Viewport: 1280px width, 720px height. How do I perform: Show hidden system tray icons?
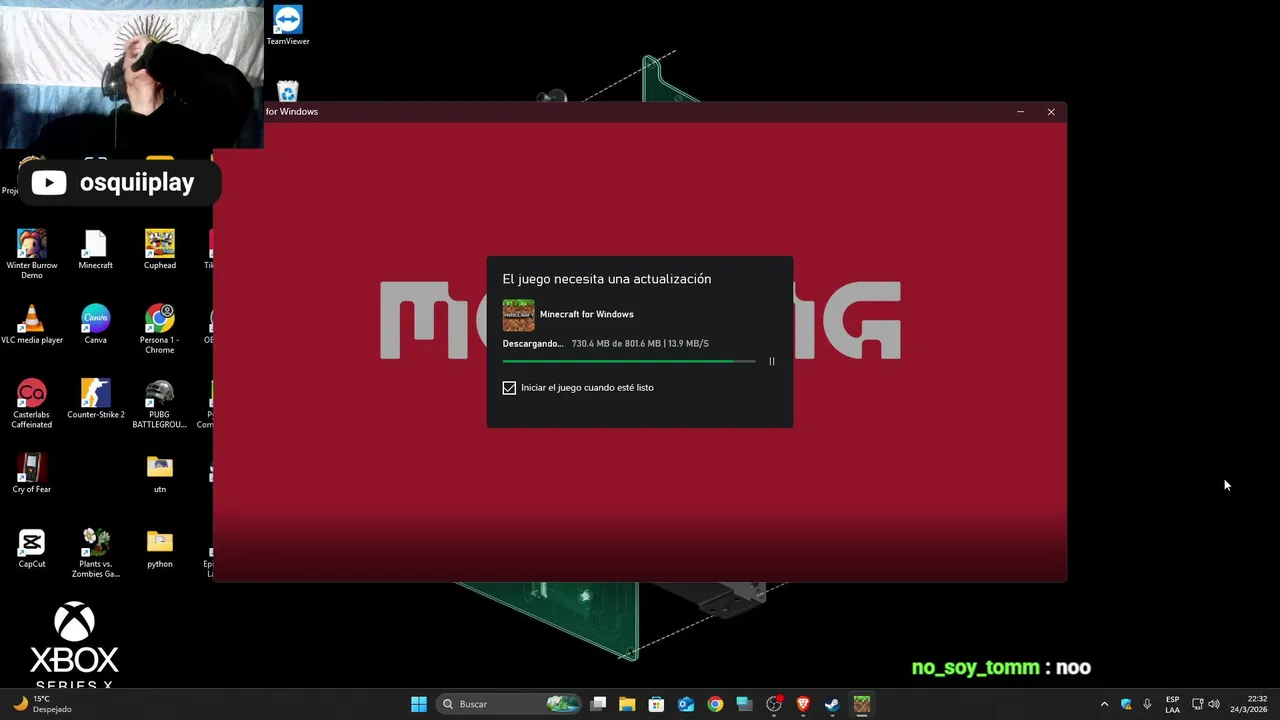(1104, 704)
